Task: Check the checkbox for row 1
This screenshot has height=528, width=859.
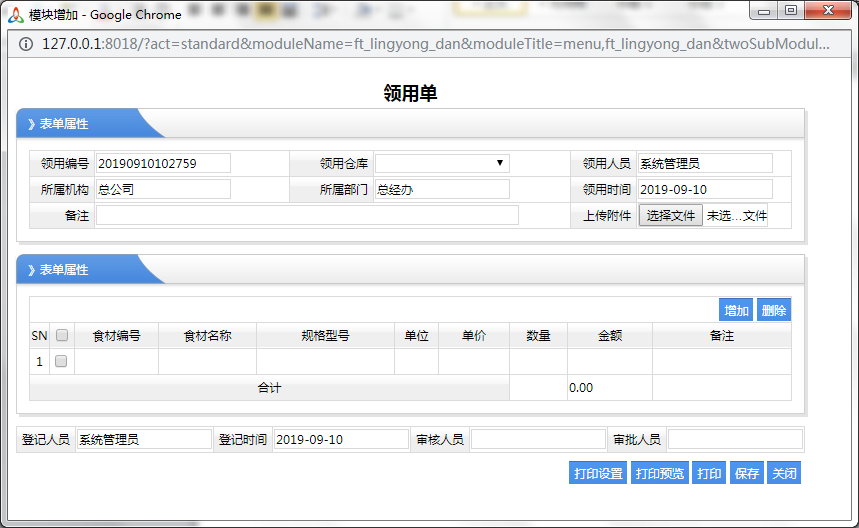Action: tap(61, 361)
